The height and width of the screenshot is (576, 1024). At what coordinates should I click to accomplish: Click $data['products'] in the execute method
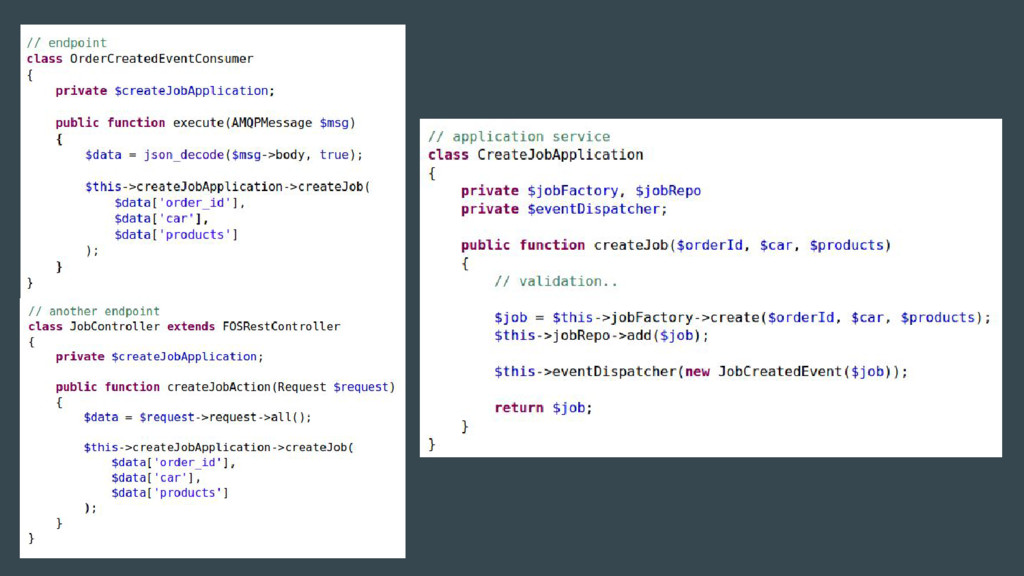[176, 234]
